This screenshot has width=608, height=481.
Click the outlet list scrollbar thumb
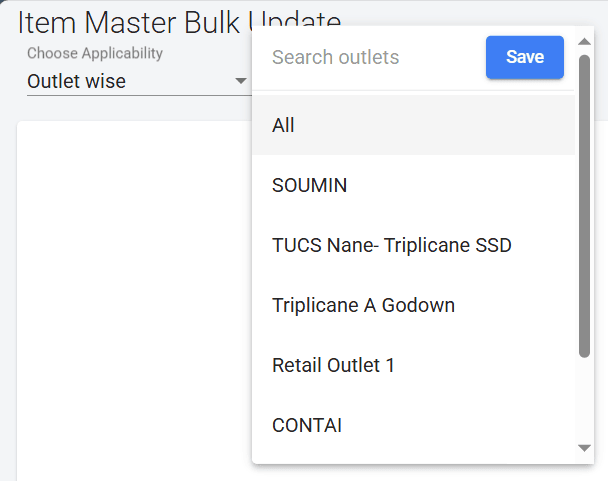(585, 200)
